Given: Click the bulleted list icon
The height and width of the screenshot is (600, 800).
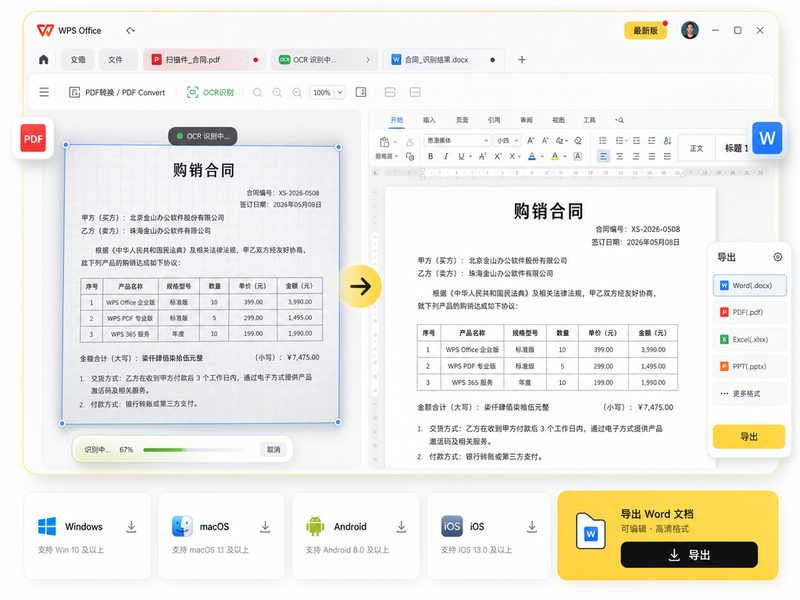Looking at the screenshot, I should click(x=603, y=140).
